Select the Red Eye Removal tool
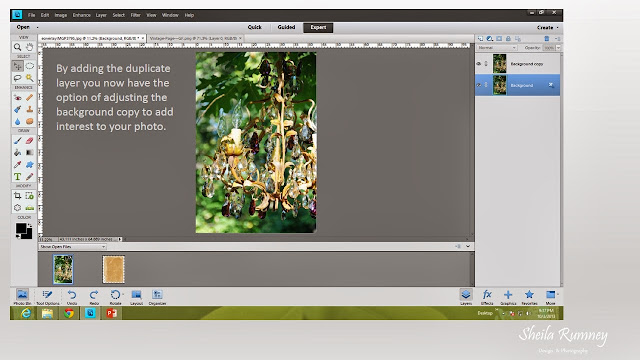This screenshot has width=640, height=360. 18,98
